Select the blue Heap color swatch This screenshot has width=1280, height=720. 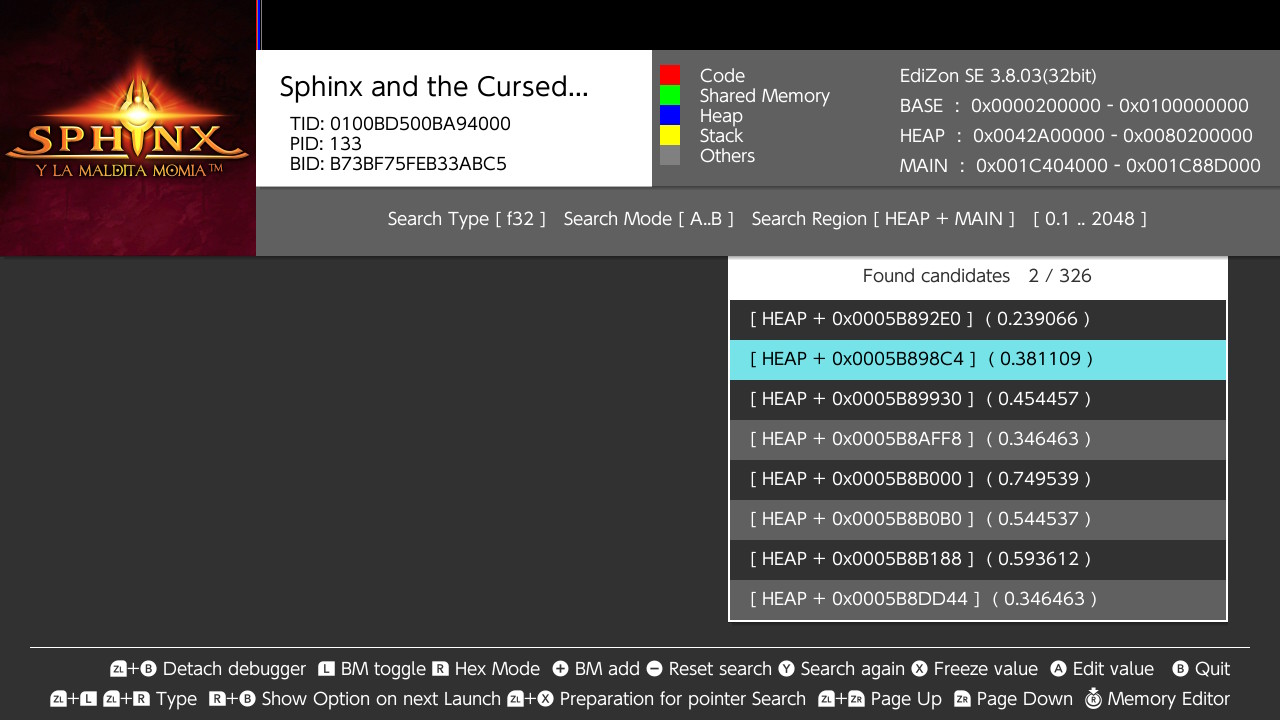[x=670, y=115]
